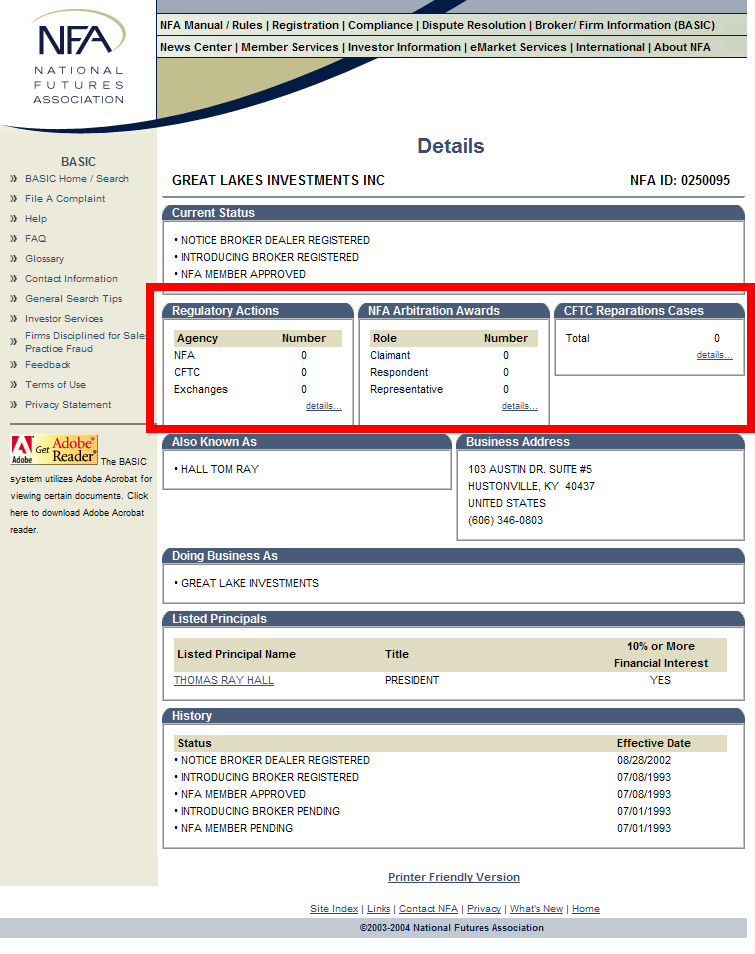Open eMarket Services in top navigation

[518, 47]
